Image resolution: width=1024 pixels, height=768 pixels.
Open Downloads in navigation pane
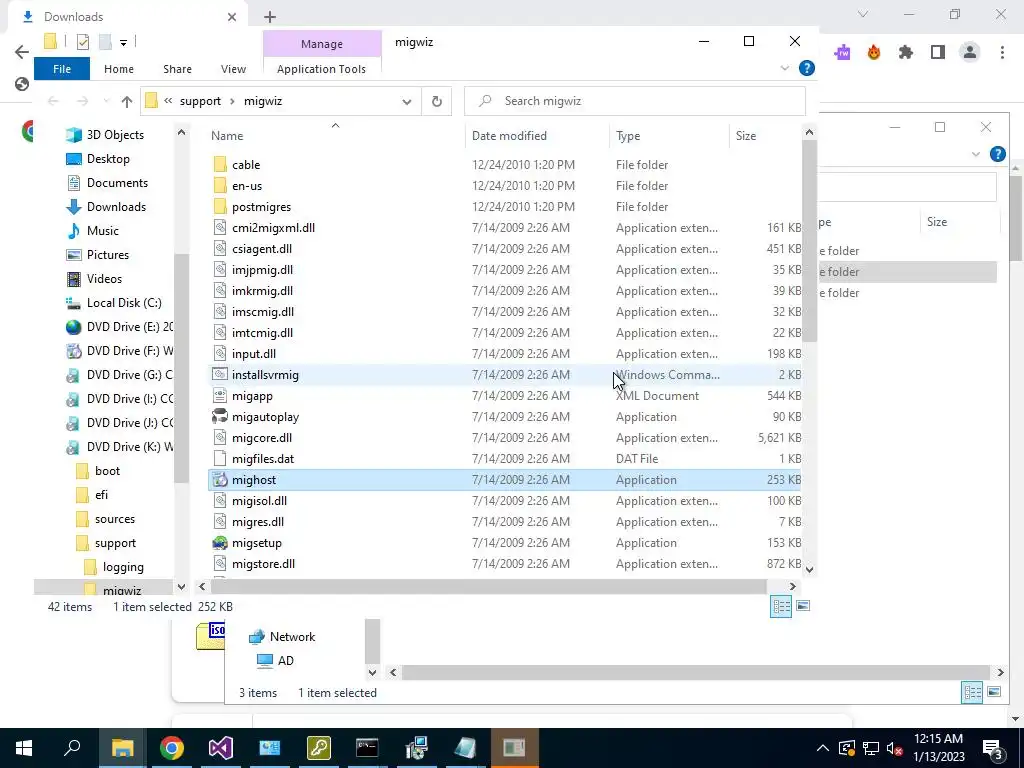click(116, 207)
